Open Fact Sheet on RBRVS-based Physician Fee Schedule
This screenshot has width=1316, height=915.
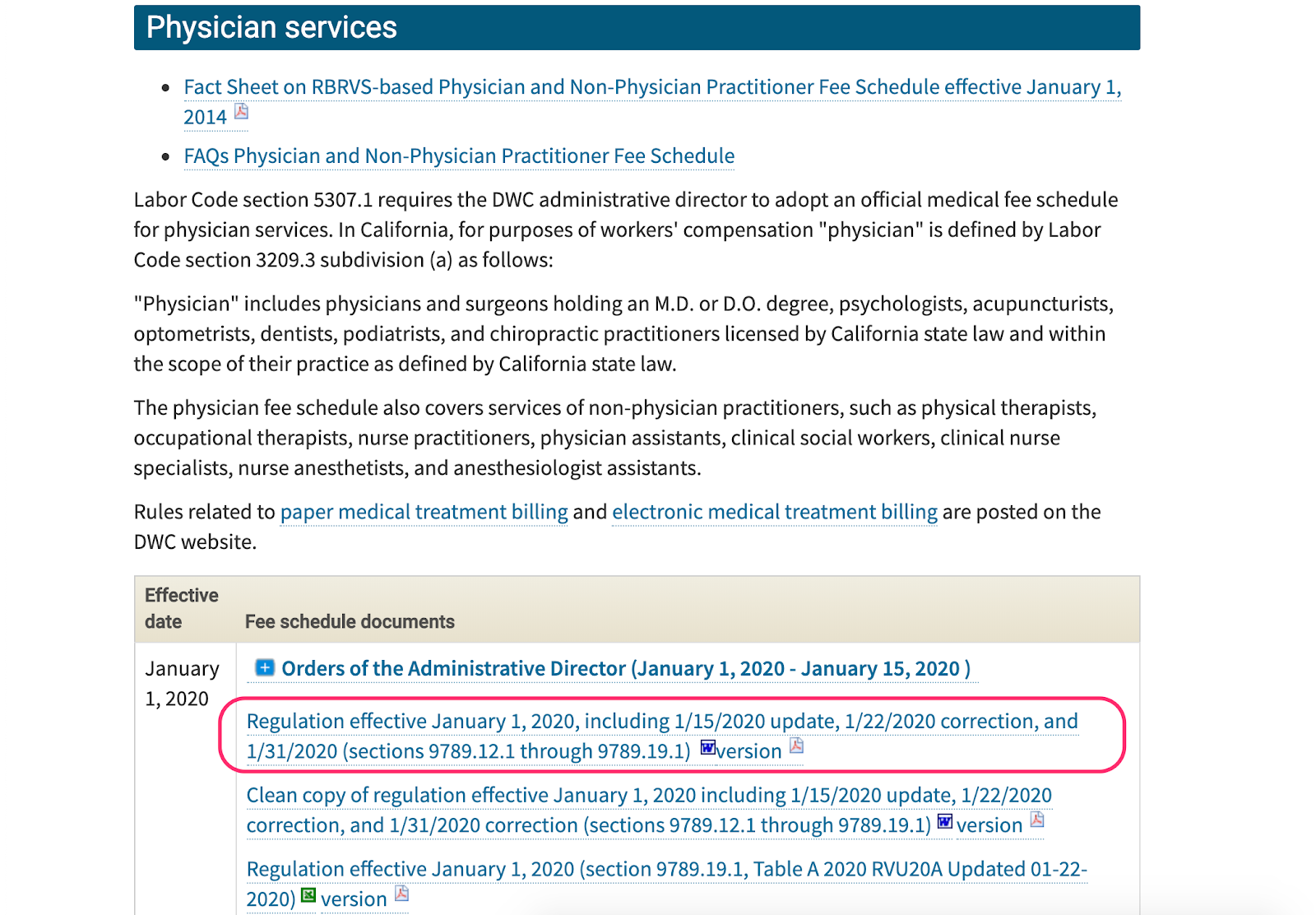click(x=652, y=101)
